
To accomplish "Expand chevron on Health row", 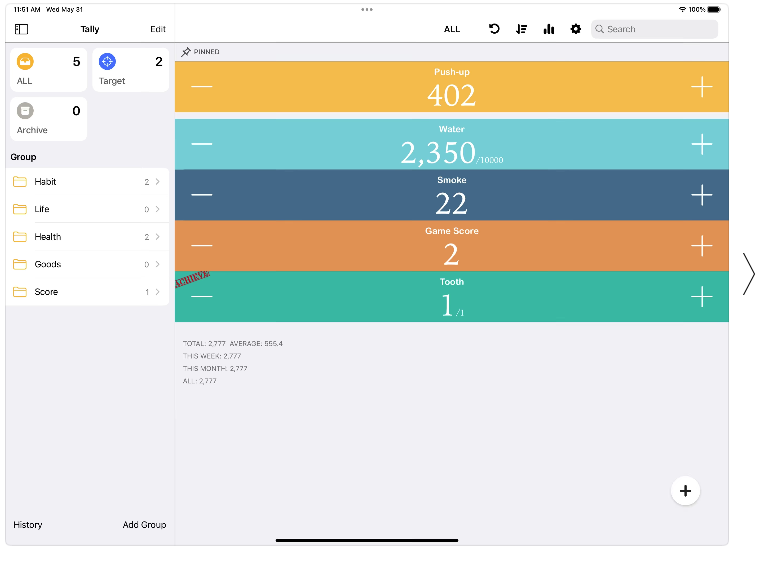I will [x=158, y=237].
